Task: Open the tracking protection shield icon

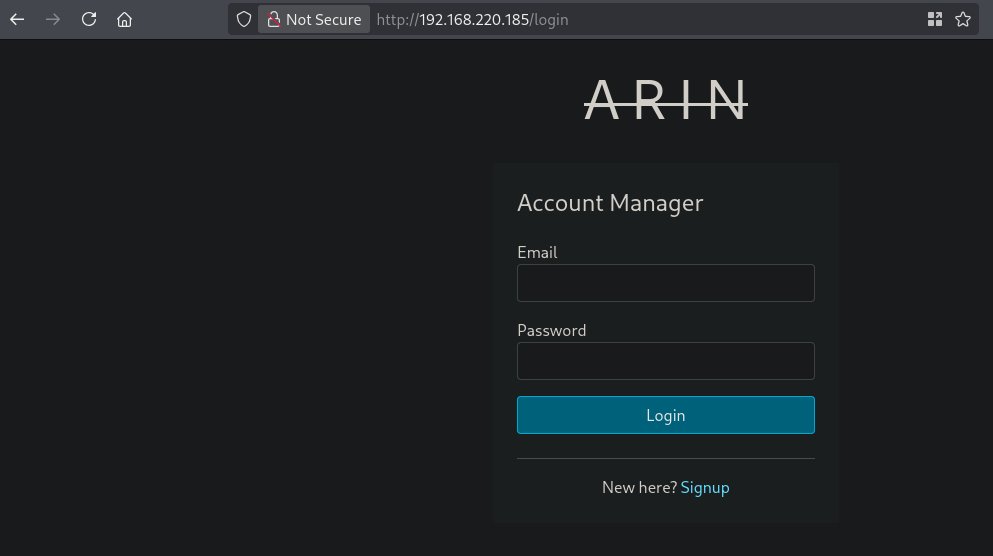Action: [x=244, y=20]
